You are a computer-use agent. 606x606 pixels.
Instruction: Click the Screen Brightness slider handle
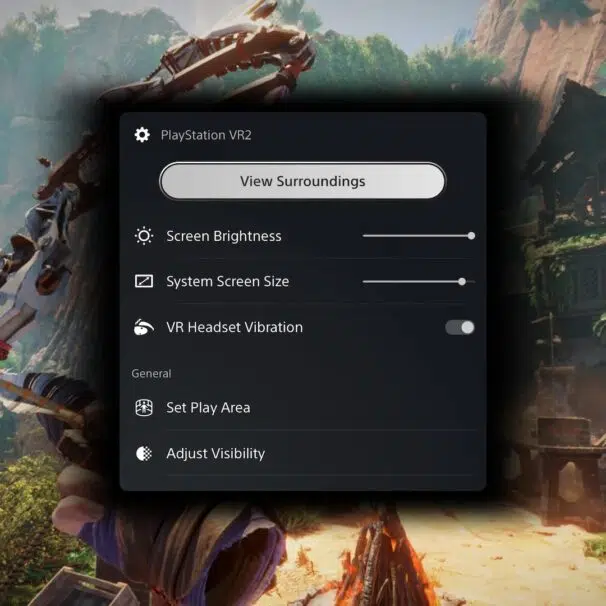pyautogui.click(x=471, y=236)
